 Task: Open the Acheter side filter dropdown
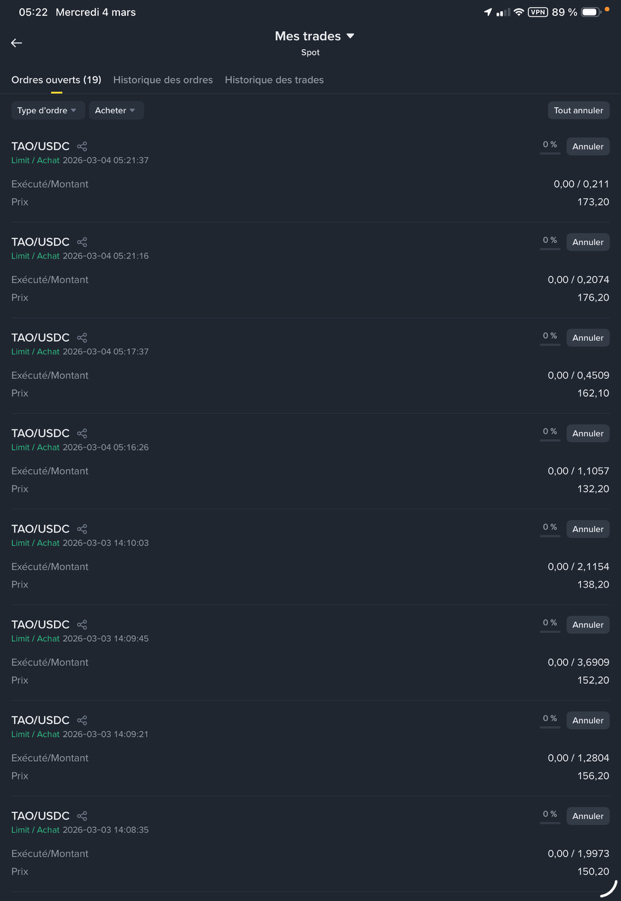click(116, 111)
